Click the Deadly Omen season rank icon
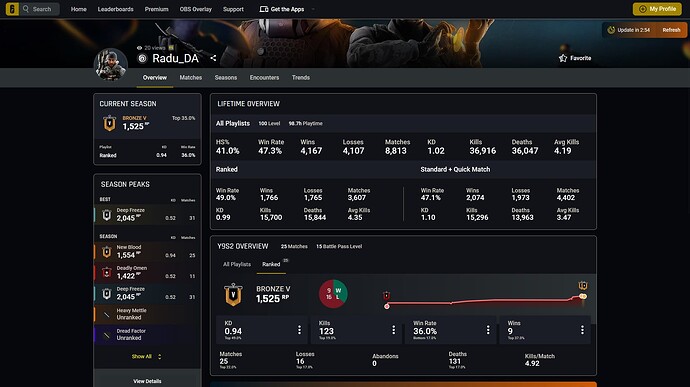This screenshot has width=690, height=387. [x=106, y=273]
